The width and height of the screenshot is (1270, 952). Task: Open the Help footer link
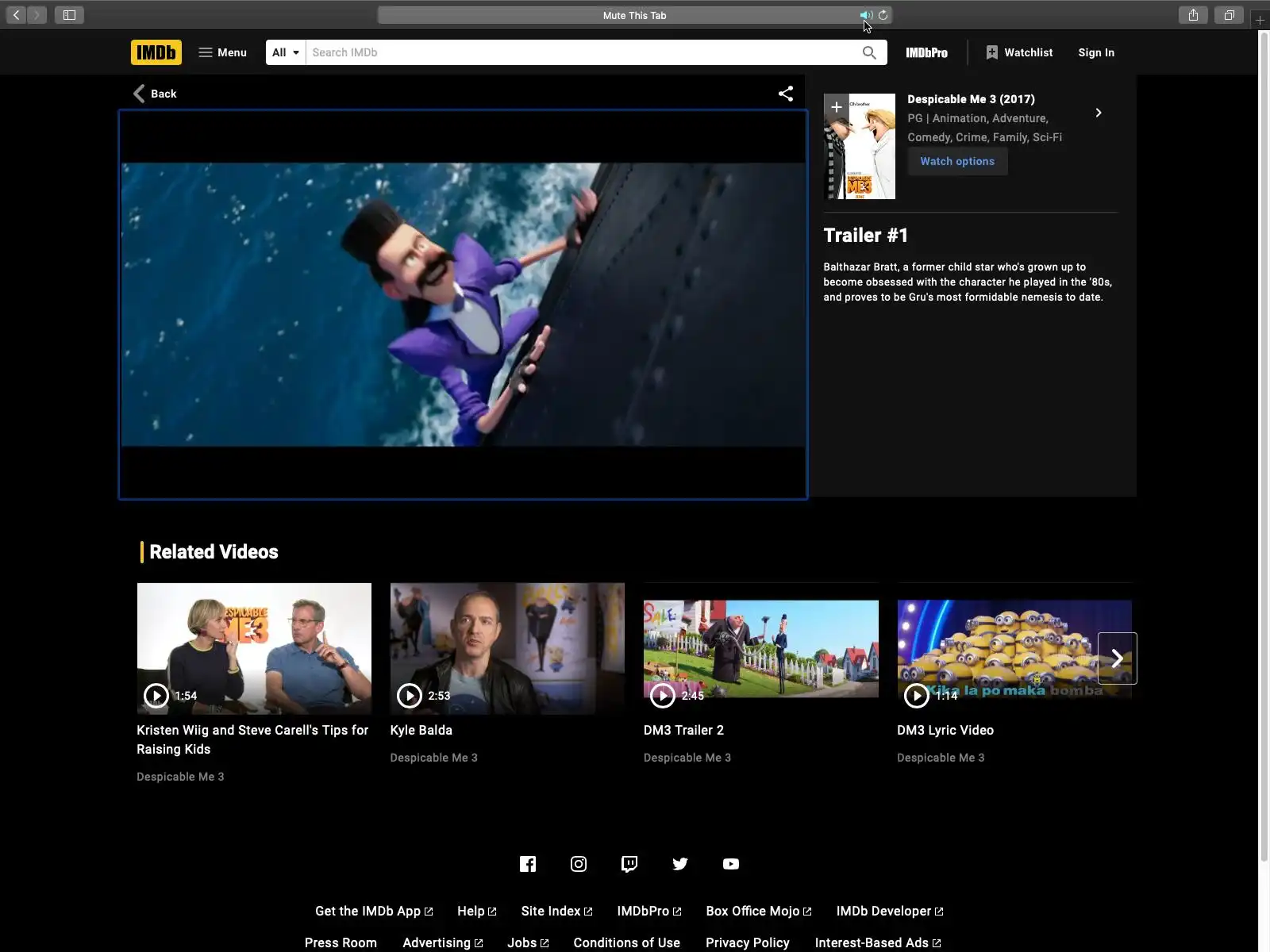477,911
